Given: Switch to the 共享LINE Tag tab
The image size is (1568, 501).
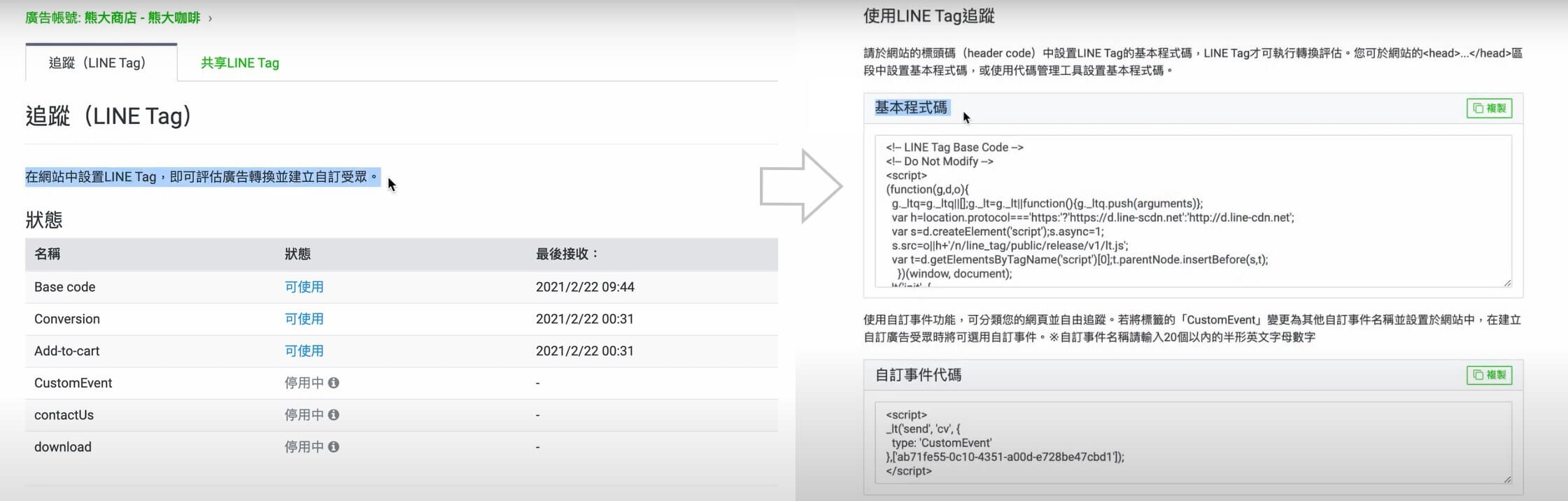Looking at the screenshot, I should (240, 63).
